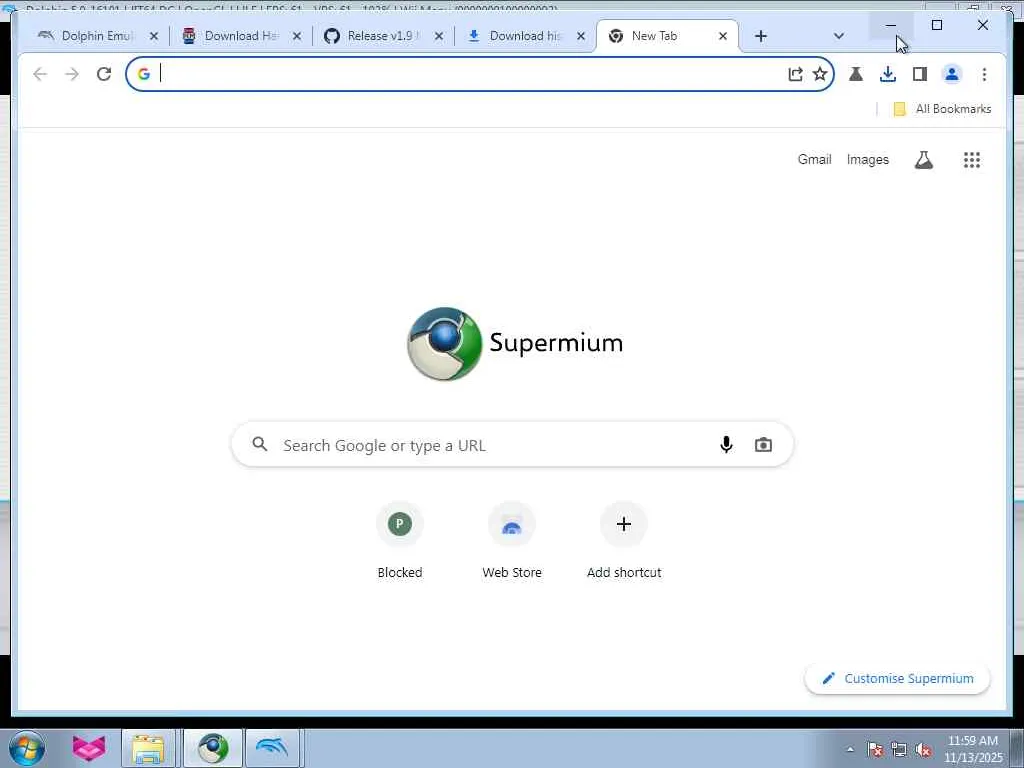This screenshot has width=1024, height=768.
Task: Close the New Tab tab
Action: 722,36
